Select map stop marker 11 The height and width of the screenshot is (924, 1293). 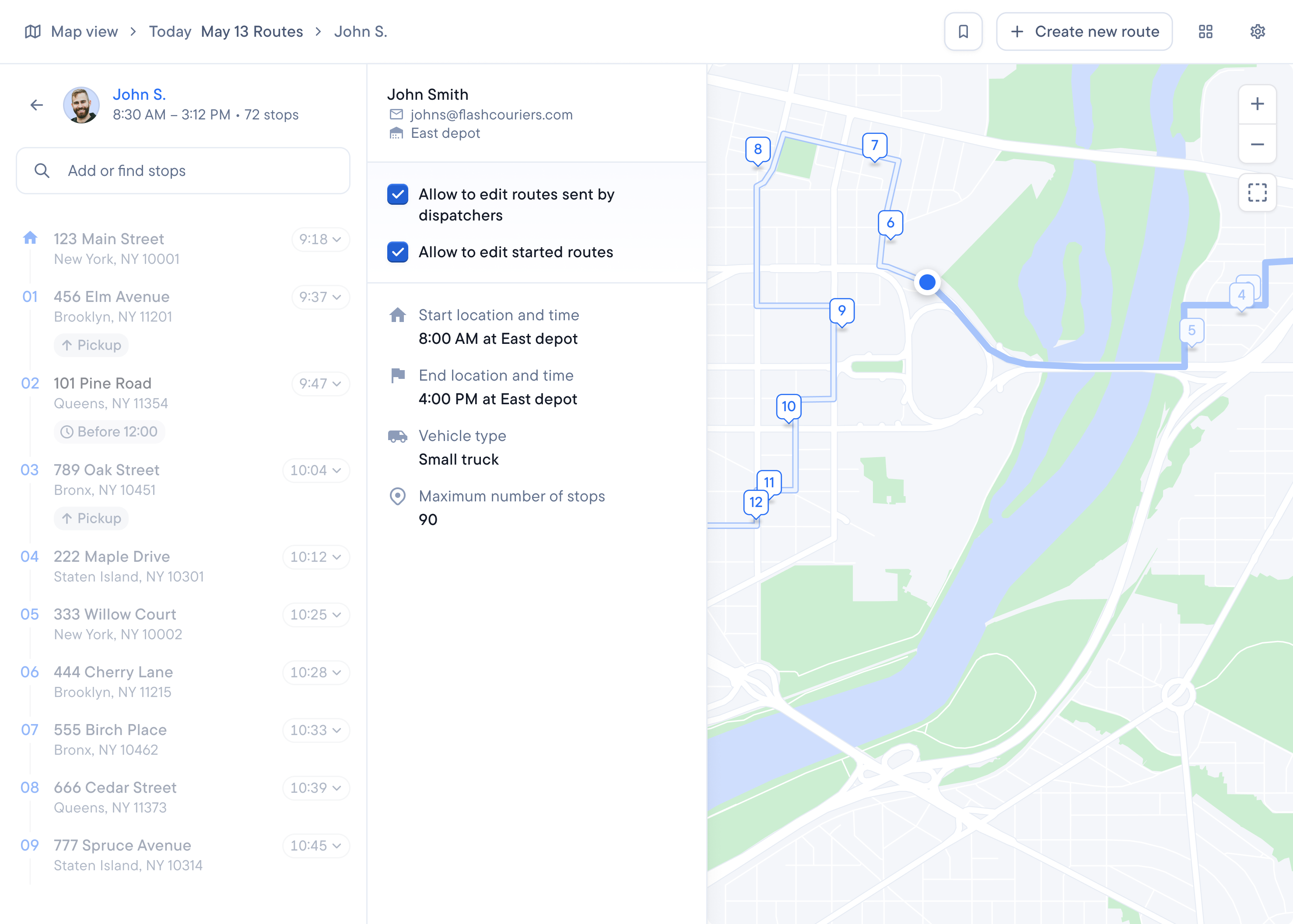pyautogui.click(x=769, y=483)
